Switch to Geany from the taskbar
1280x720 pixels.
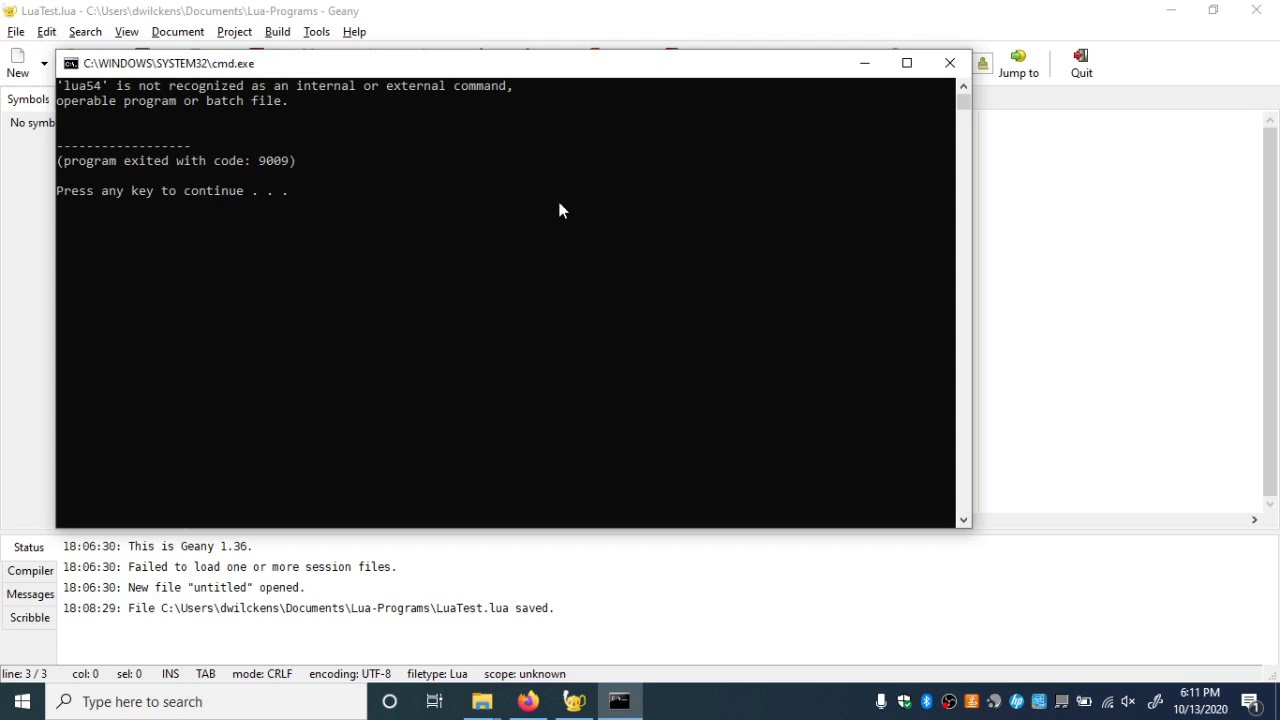click(x=574, y=702)
